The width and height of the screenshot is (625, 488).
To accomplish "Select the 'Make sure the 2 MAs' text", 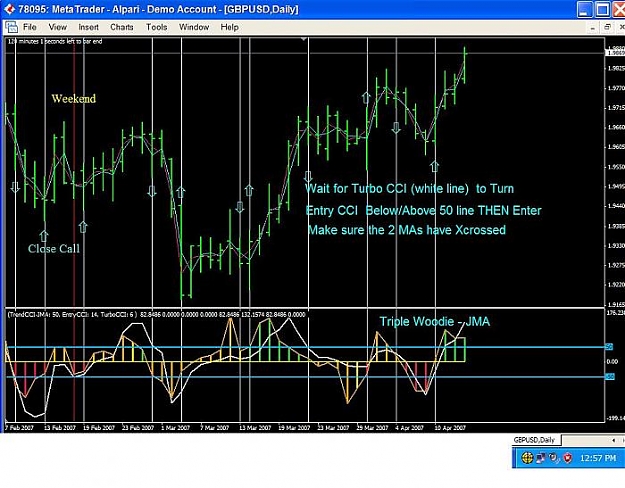I will point(407,230).
